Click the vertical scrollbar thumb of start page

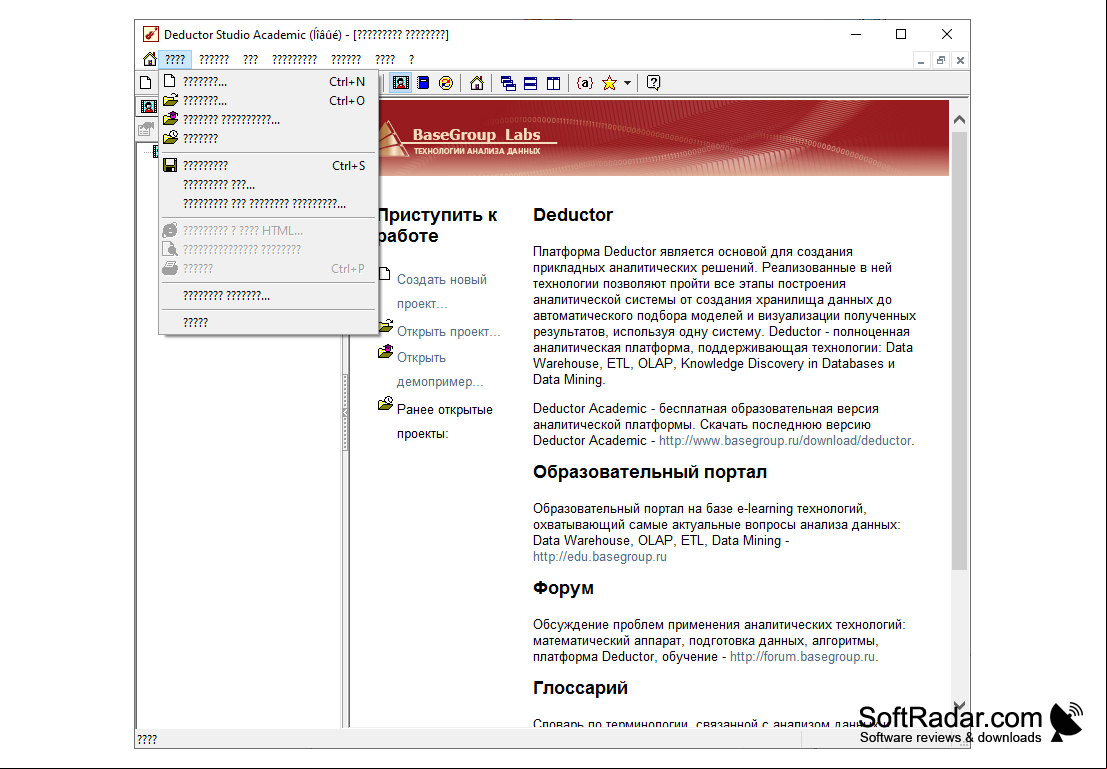click(959, 350)
